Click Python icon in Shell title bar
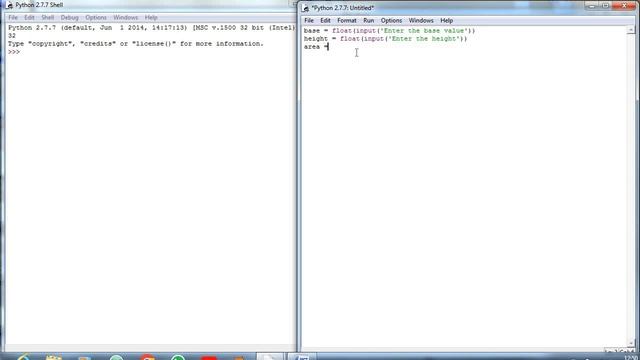Viewport: 640px width, 360px height. point(9,5)
